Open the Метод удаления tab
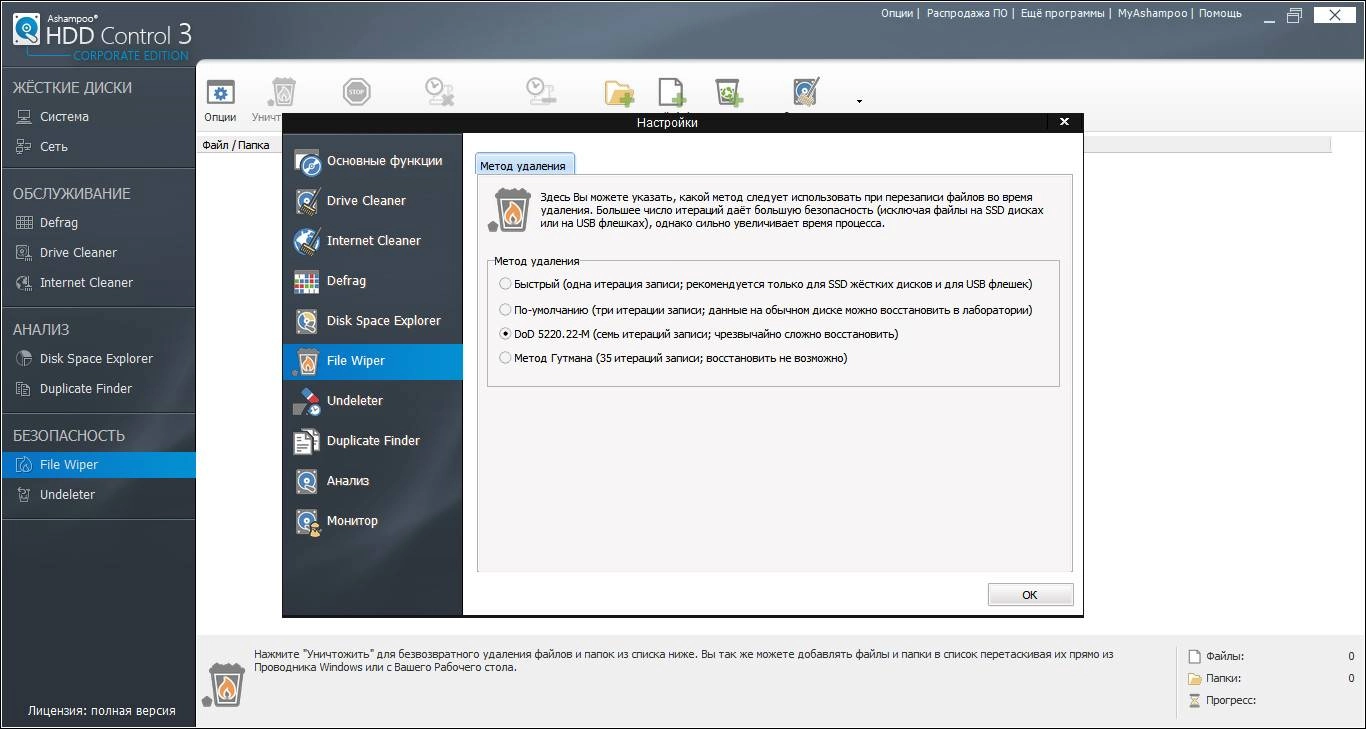Screen dimensions: 1366x729 point(523,165)
